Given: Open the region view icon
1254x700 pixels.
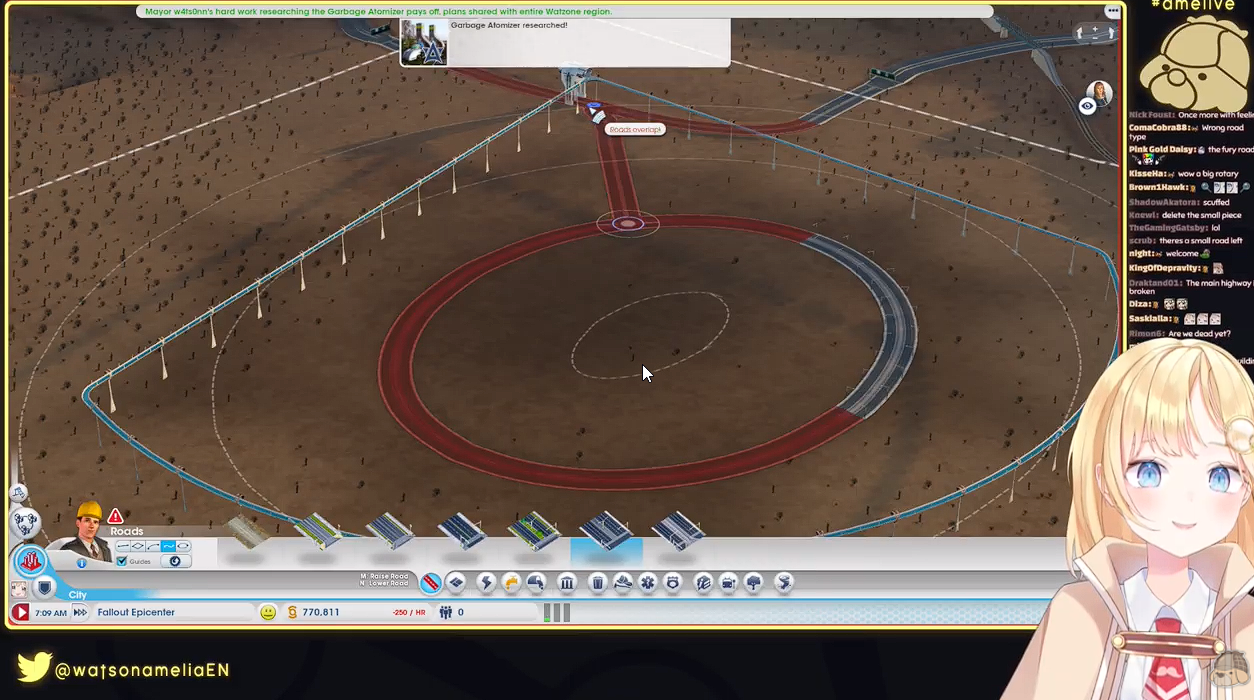Looking at the screenshot, I should (x=25, y=522).
